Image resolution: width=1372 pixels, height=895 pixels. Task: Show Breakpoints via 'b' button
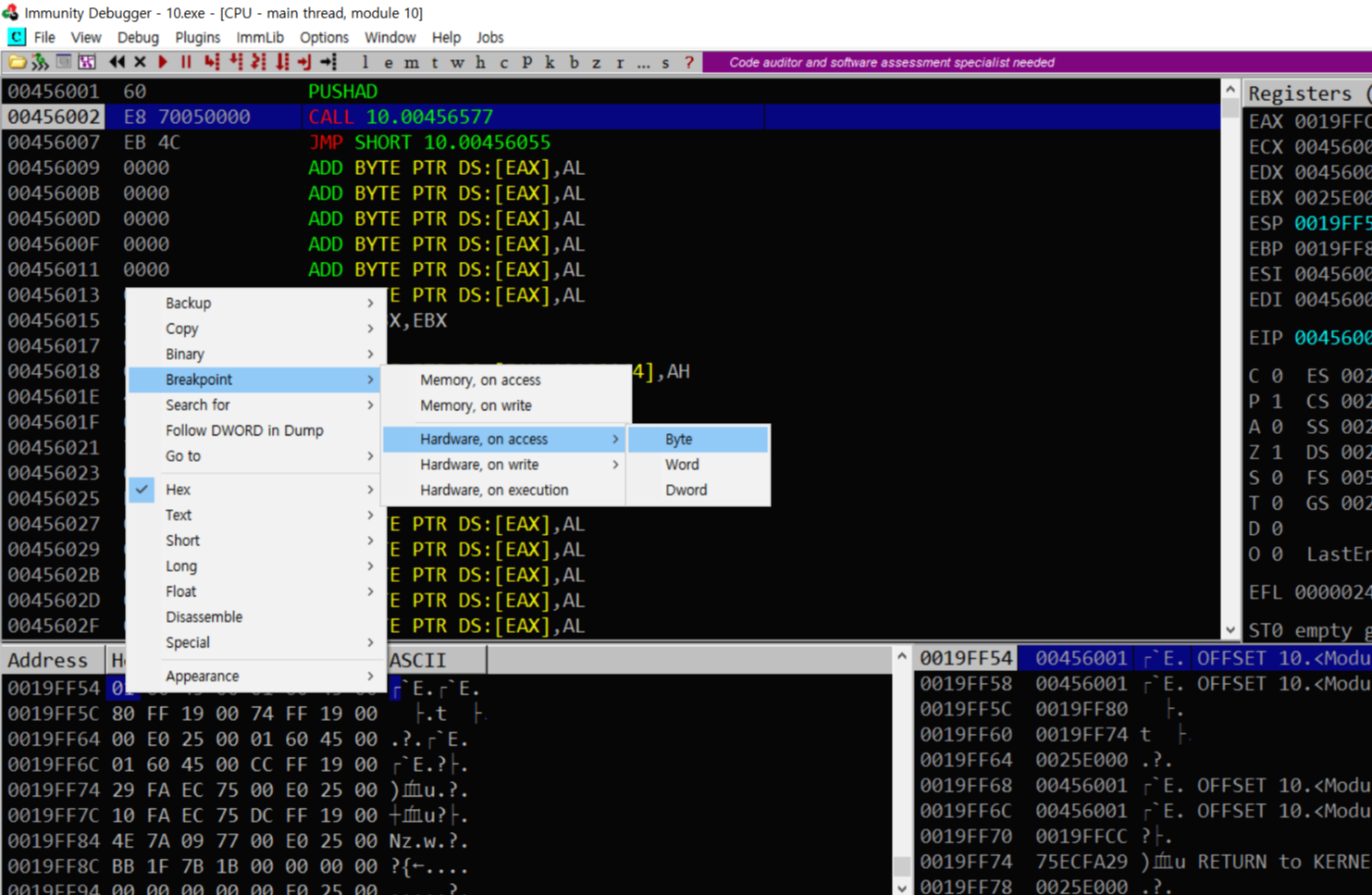tap(574, 62)
